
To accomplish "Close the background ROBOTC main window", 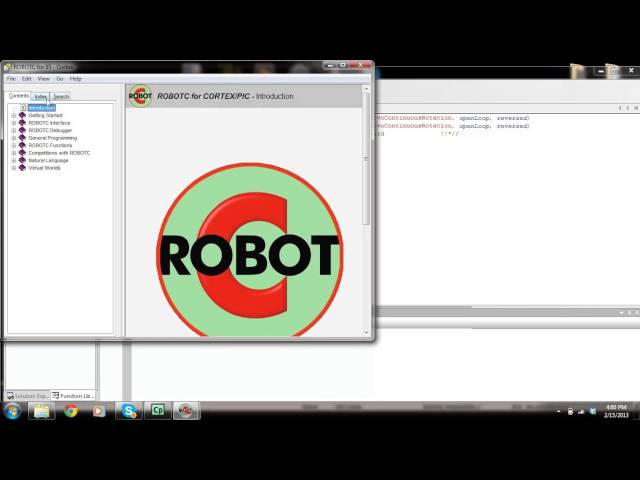I will pos(631,71).
